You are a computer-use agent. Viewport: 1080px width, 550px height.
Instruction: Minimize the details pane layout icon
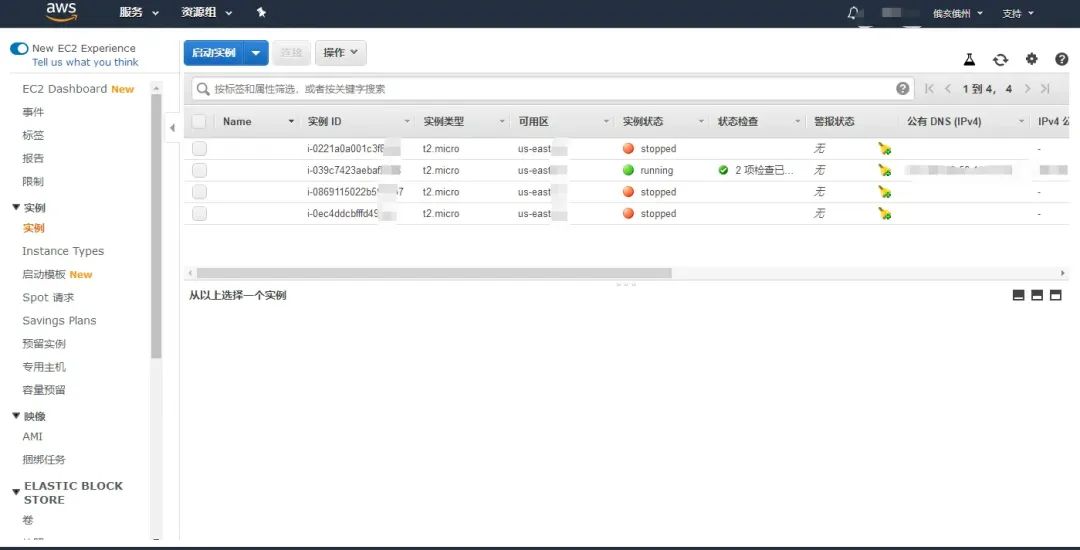[1019, 295]
